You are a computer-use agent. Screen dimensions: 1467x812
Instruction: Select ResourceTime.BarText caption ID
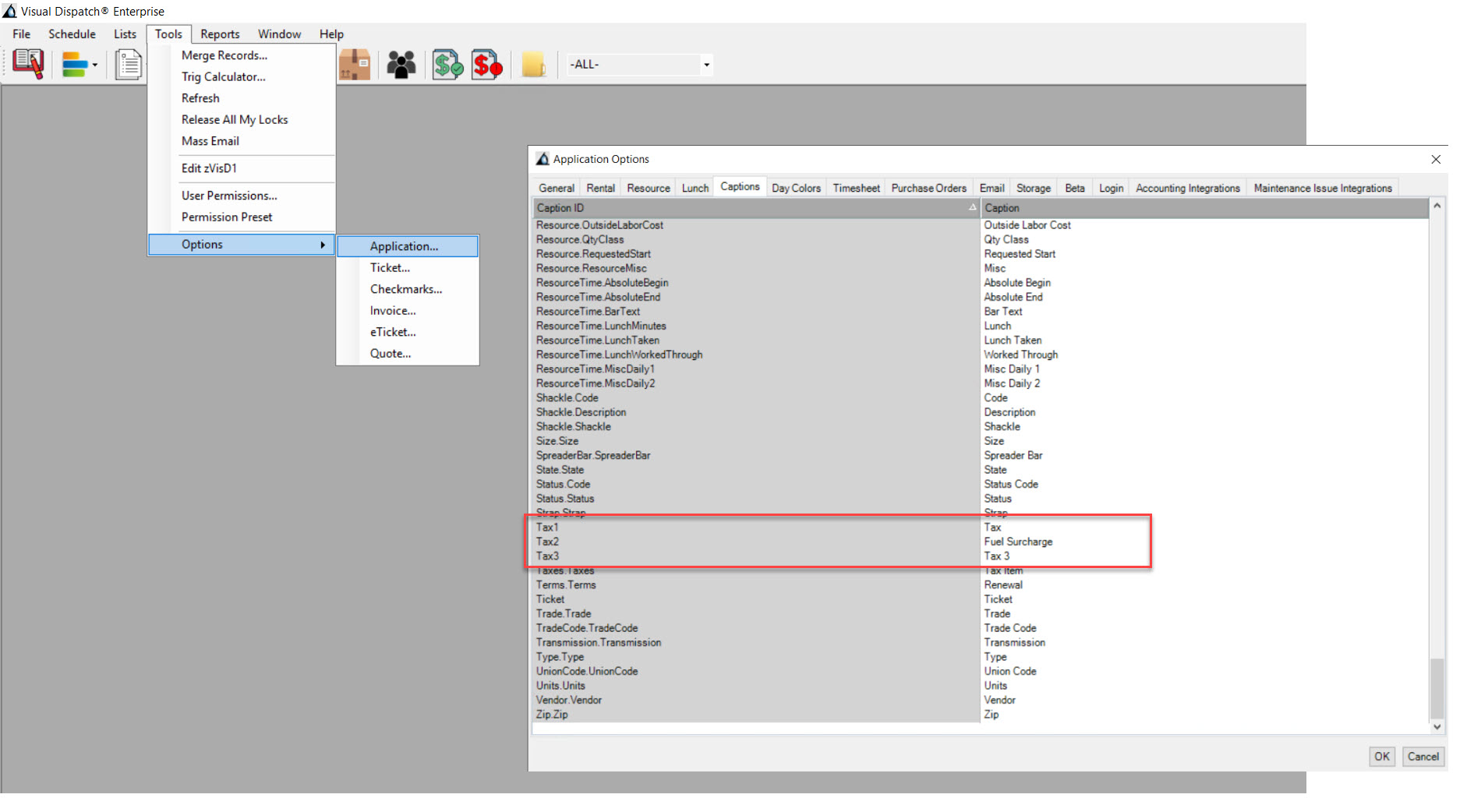755,312
